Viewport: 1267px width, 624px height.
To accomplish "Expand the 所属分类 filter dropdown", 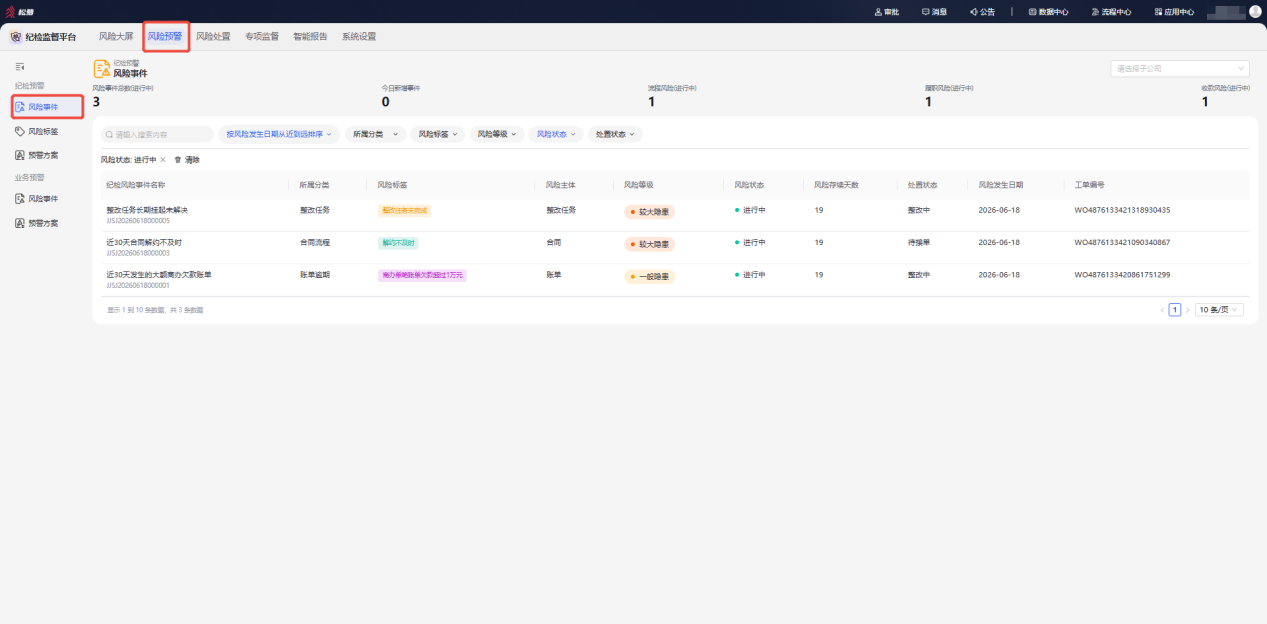I will click(375, 134).
